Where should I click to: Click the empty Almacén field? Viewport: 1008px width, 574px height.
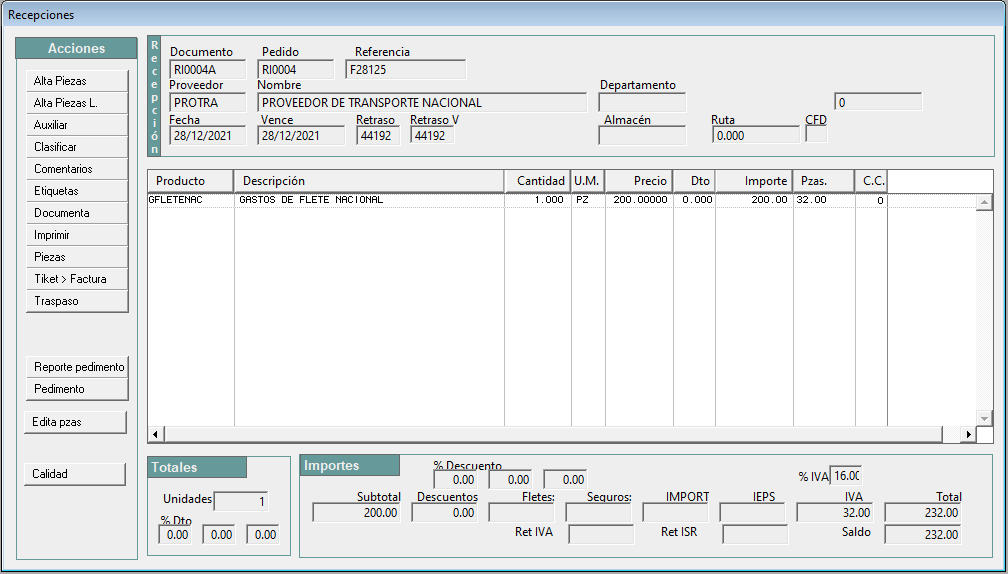pos(642,136)
